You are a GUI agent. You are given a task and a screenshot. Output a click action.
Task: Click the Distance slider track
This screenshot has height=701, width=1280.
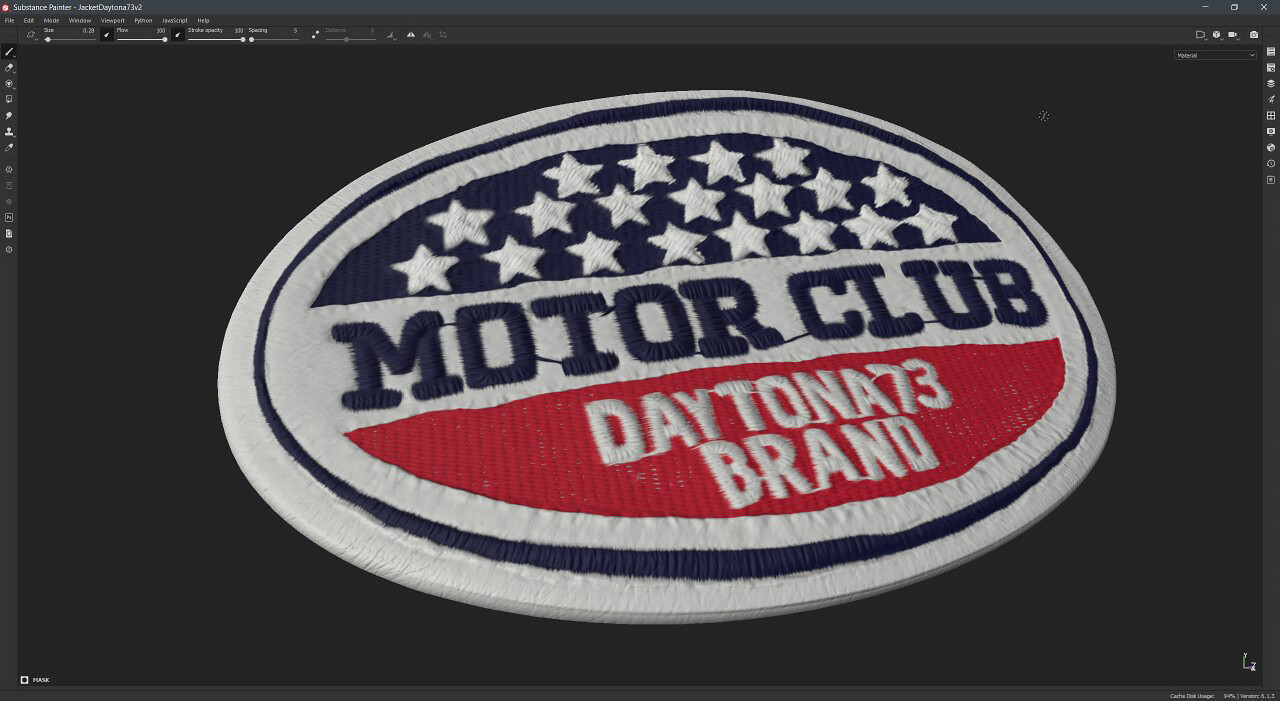(350, 40)
